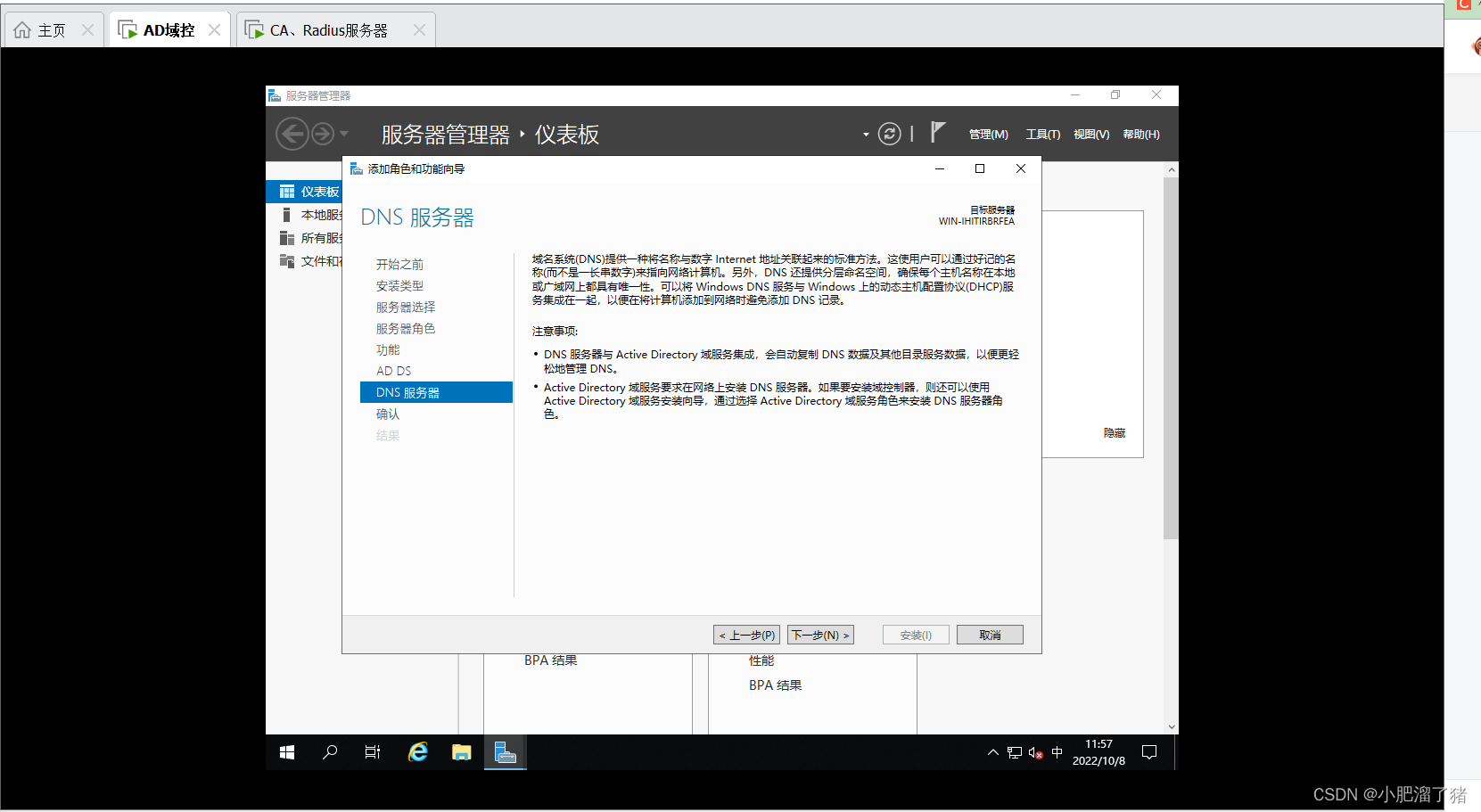Click 下一步(N) button
Image resolution: width=1481 pixels, height=812 pixels.
tap(820, 635)
